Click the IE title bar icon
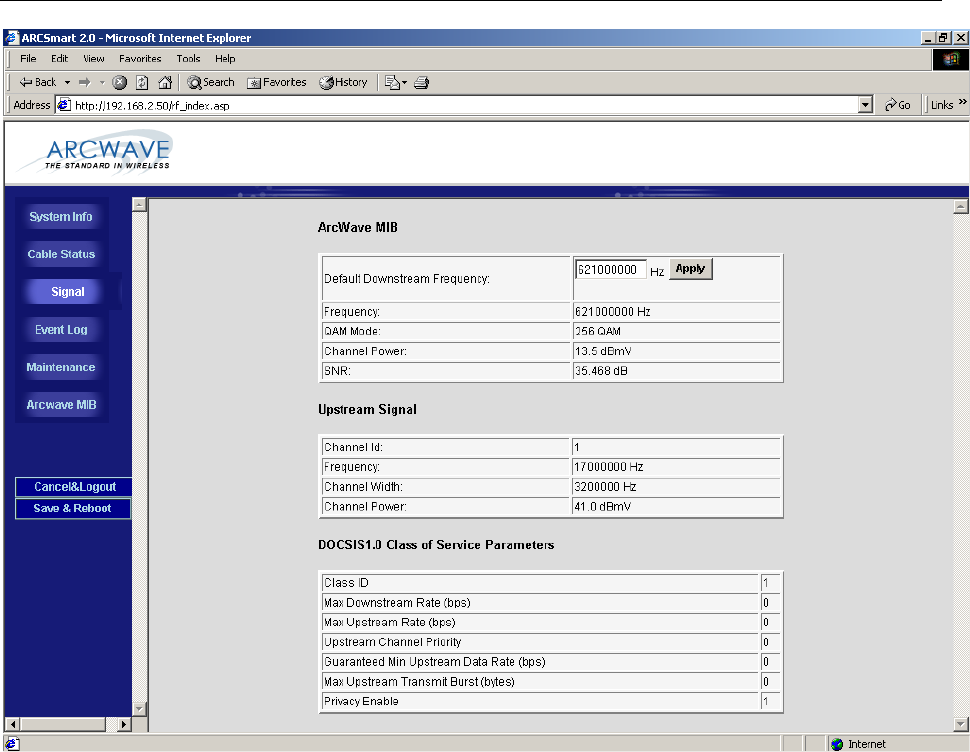This screenshot has height=752, width=970. tap(12, 38)
